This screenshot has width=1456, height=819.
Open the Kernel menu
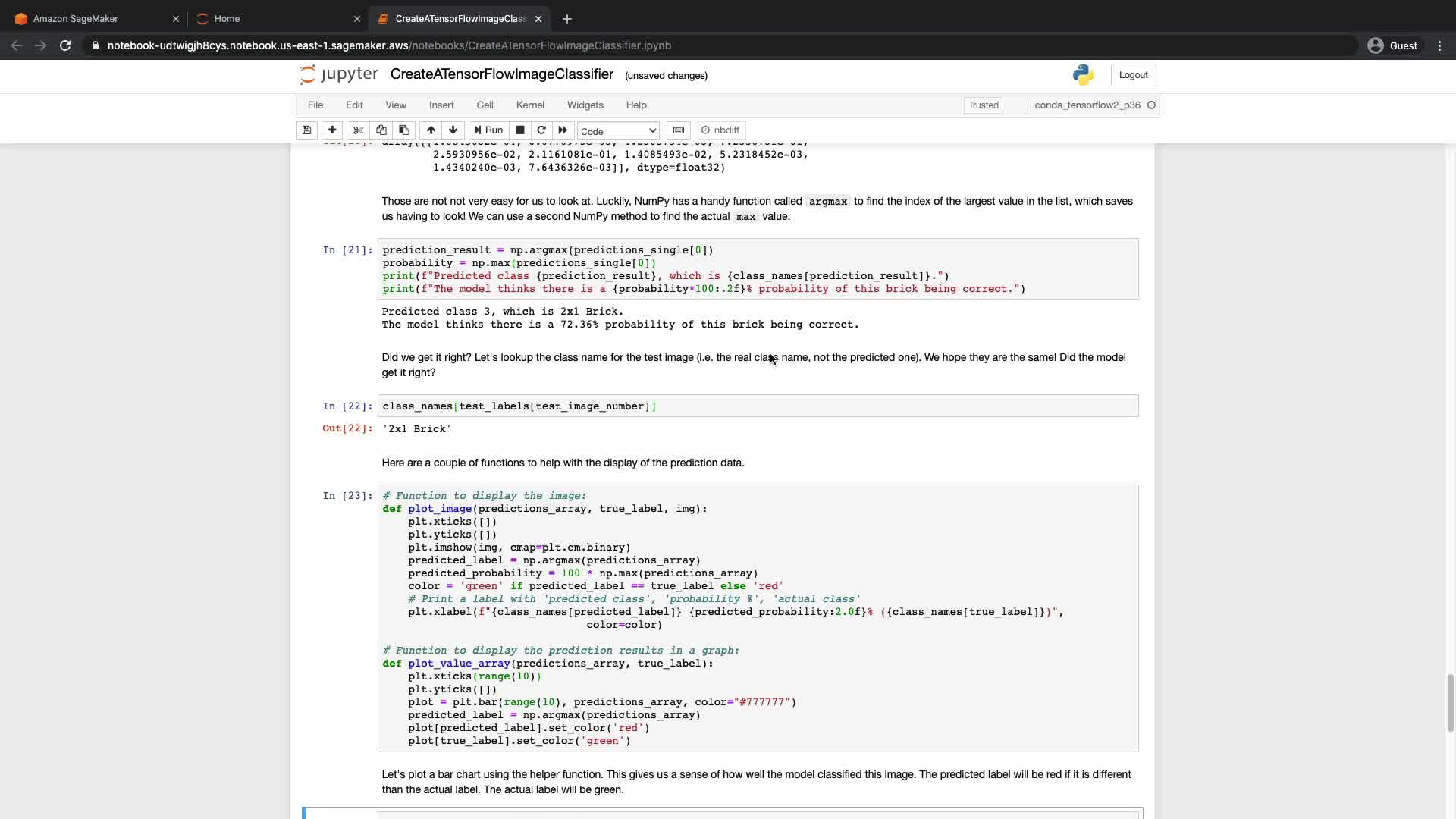[x=530, y=105]
